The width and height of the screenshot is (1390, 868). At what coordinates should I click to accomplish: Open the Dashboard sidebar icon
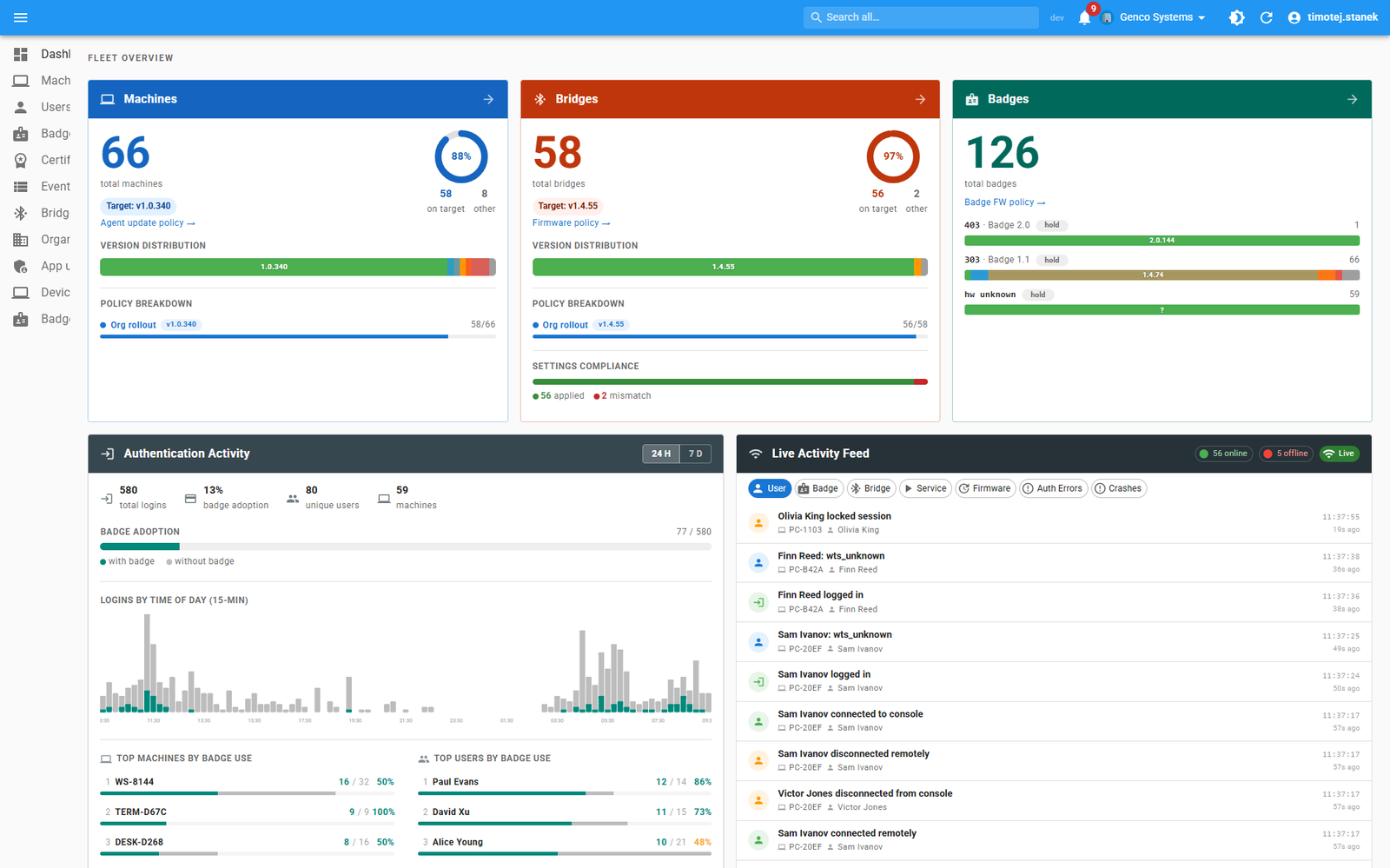pos(21,54)
